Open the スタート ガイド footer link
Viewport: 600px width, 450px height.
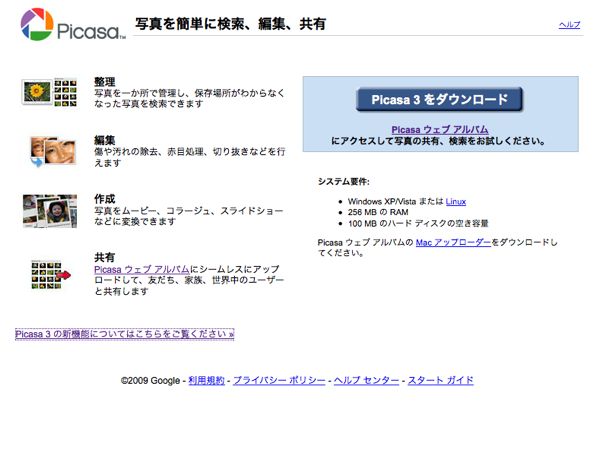[440, 380]
